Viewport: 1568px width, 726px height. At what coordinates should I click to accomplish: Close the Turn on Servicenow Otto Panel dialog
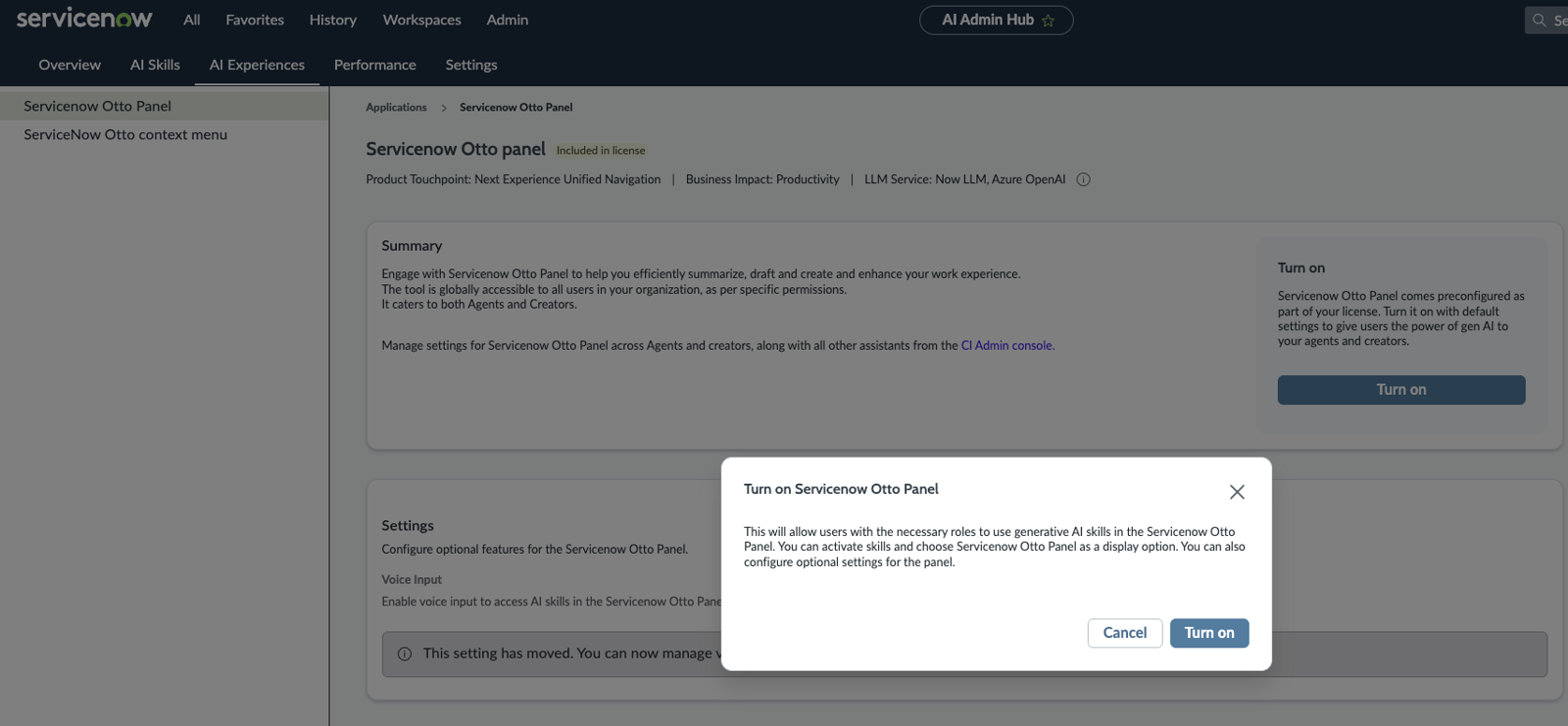(1237, 492)
